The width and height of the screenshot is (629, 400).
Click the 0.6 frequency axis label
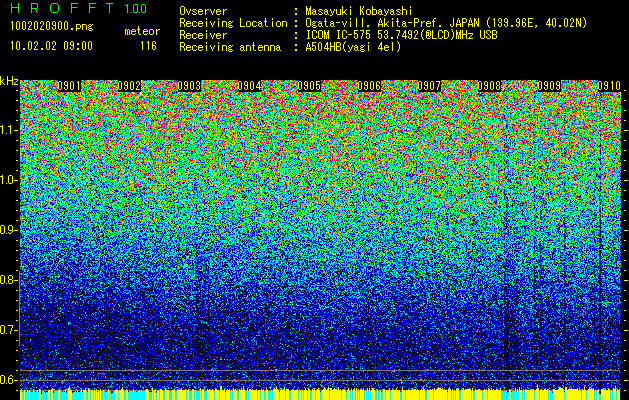point(8,380)
